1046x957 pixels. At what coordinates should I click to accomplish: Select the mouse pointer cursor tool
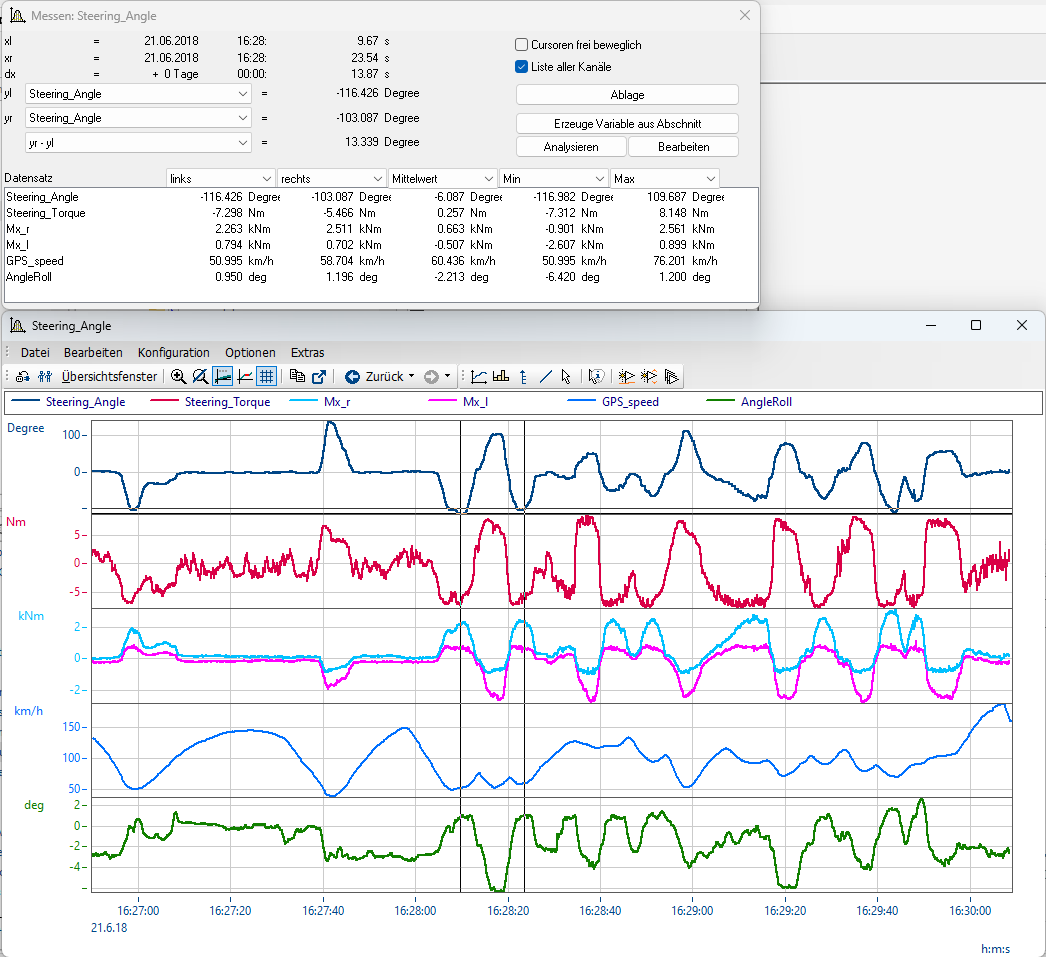[566, 377]
